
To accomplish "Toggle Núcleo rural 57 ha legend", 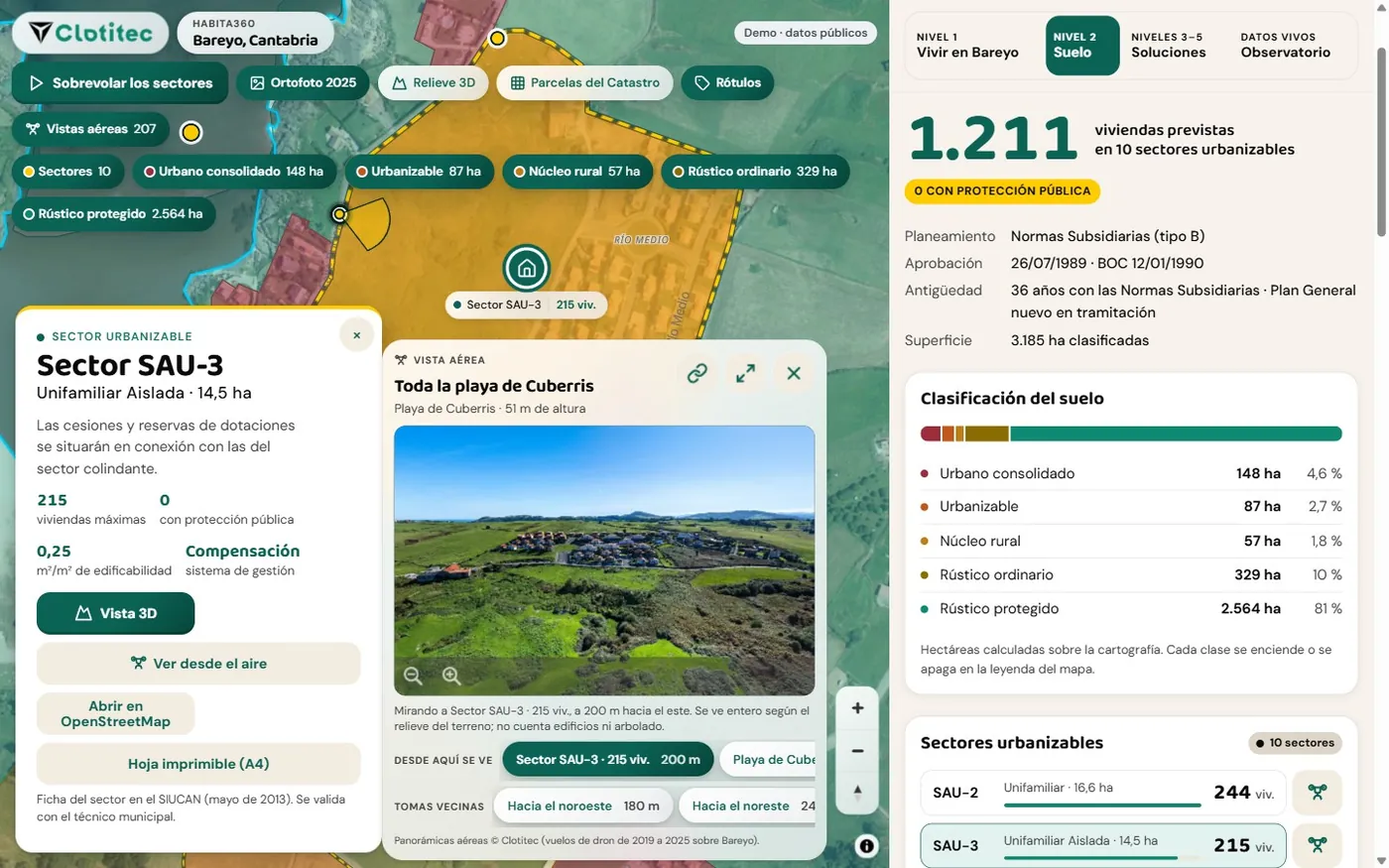I will [577, 172].
